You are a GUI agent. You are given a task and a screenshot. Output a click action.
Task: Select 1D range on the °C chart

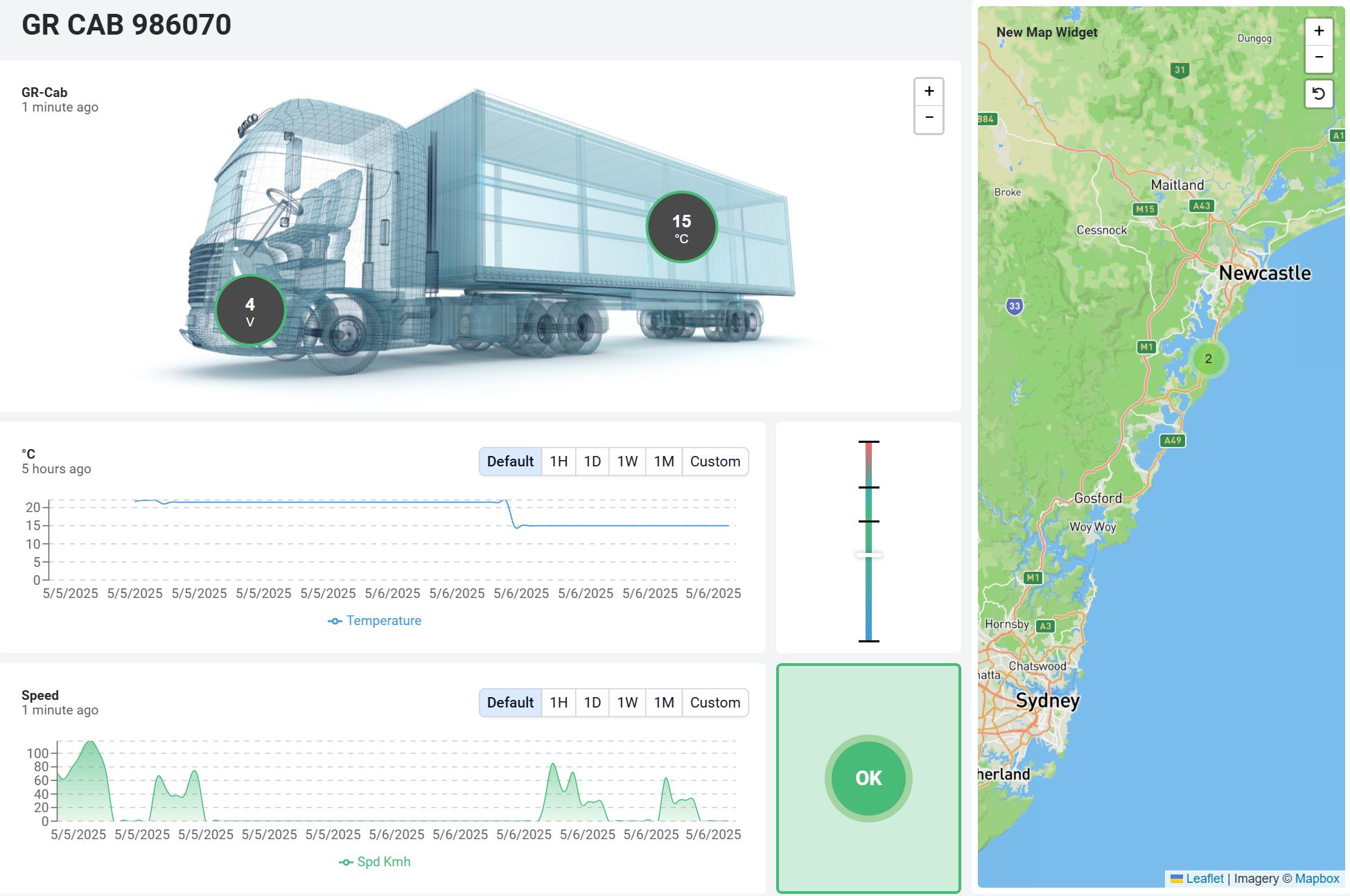click(592, 462)
